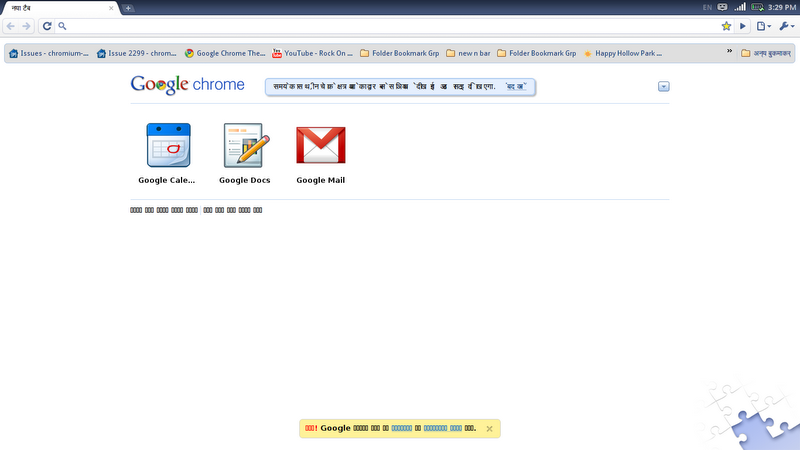Open the new tab page options dropdown
Viewport: 800px width, 450px height.
point(663,87)
